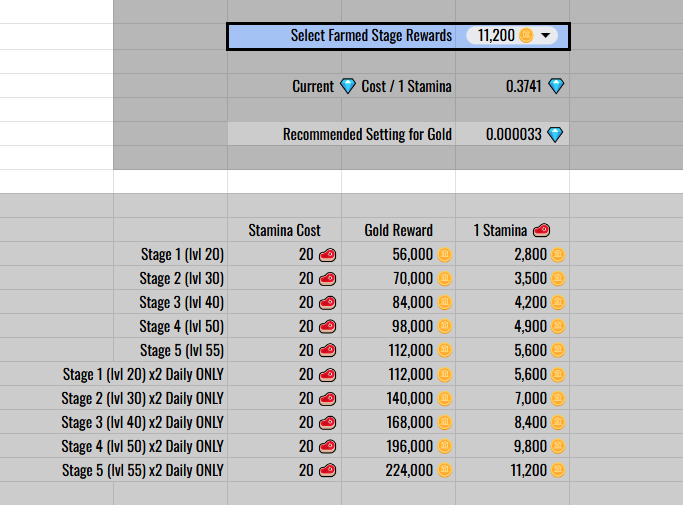
Task: Click the gem icon beside 0.000033
Action: [x=556, y=134]
